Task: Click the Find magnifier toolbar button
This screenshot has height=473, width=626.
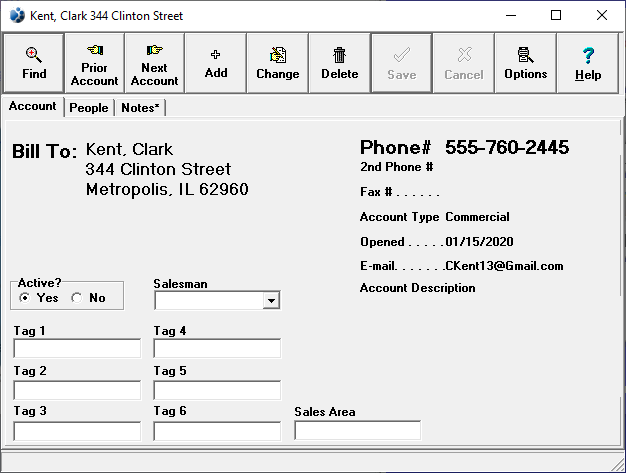Action: tap(34, 63)
